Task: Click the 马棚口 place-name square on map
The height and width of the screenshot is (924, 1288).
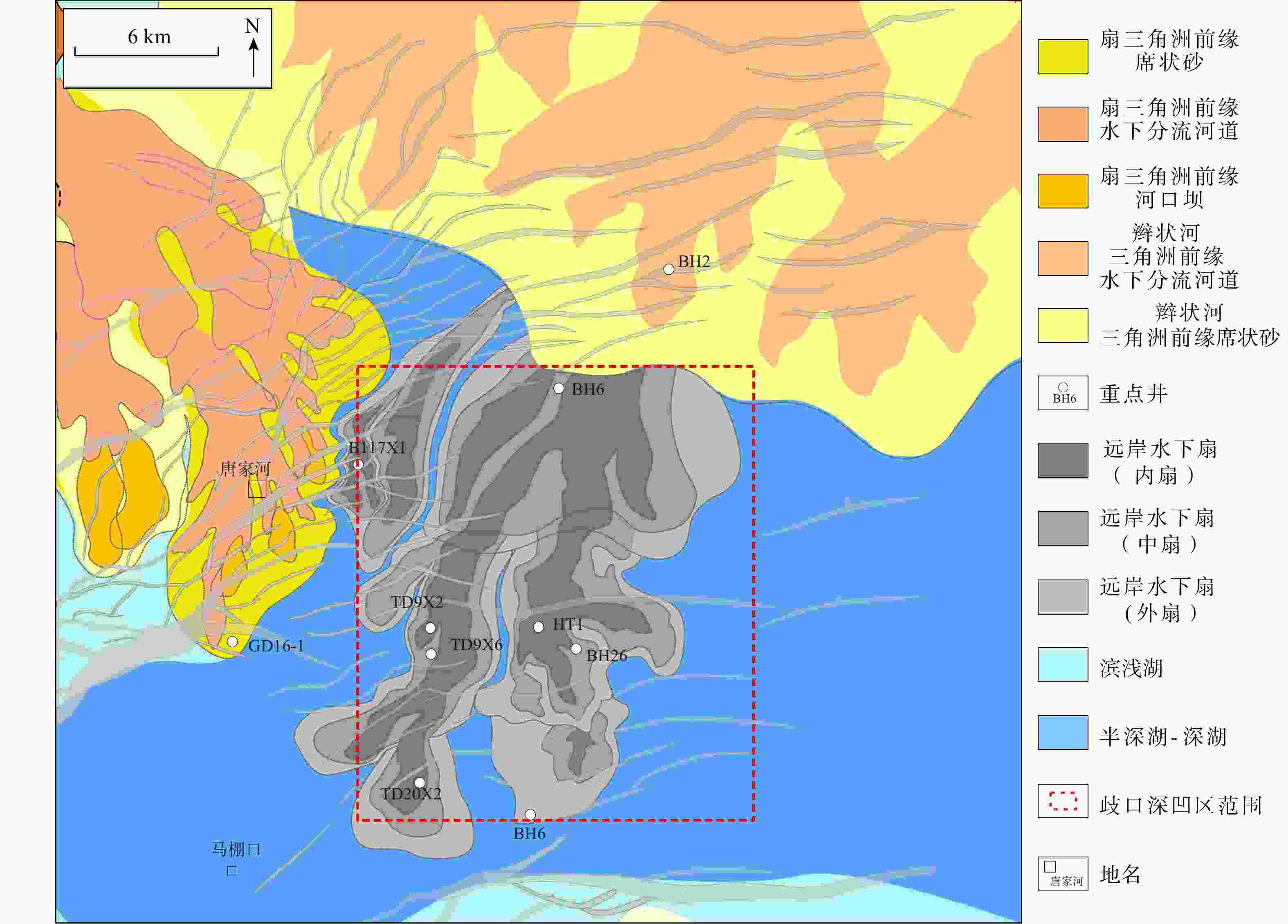Action: [x=232, y=871]
